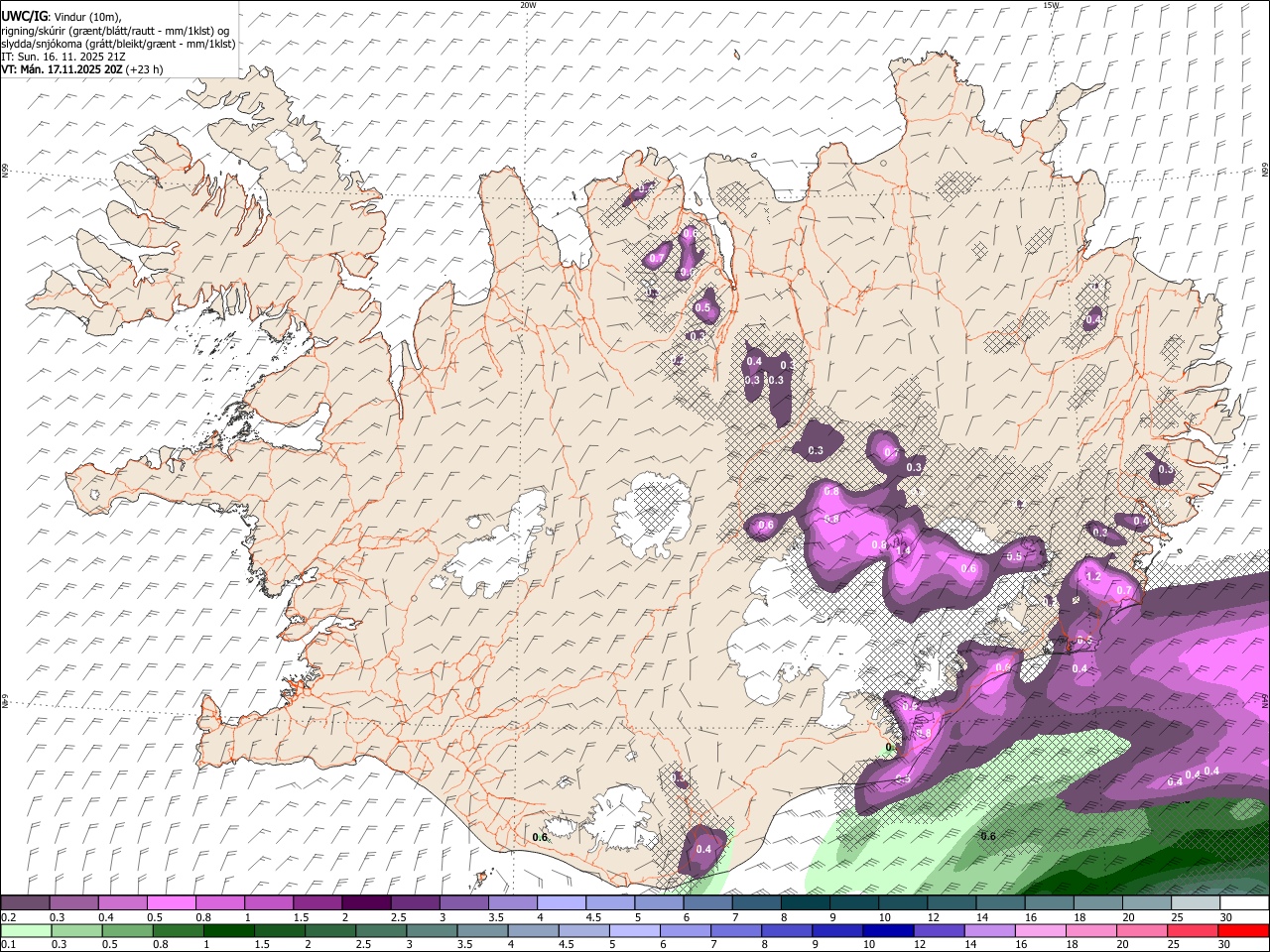Pick the darkest green 1 rain legend swatch
This screenshot has width=1270, height=952.
click(229, 930)
